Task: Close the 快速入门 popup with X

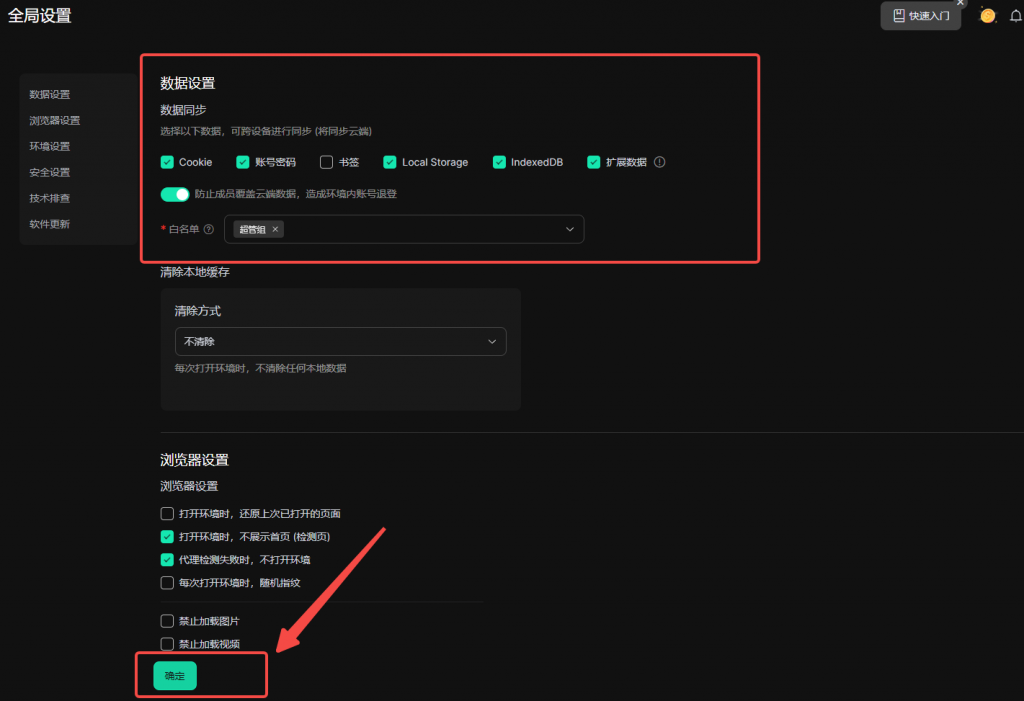Action: (x=960, y=3)
